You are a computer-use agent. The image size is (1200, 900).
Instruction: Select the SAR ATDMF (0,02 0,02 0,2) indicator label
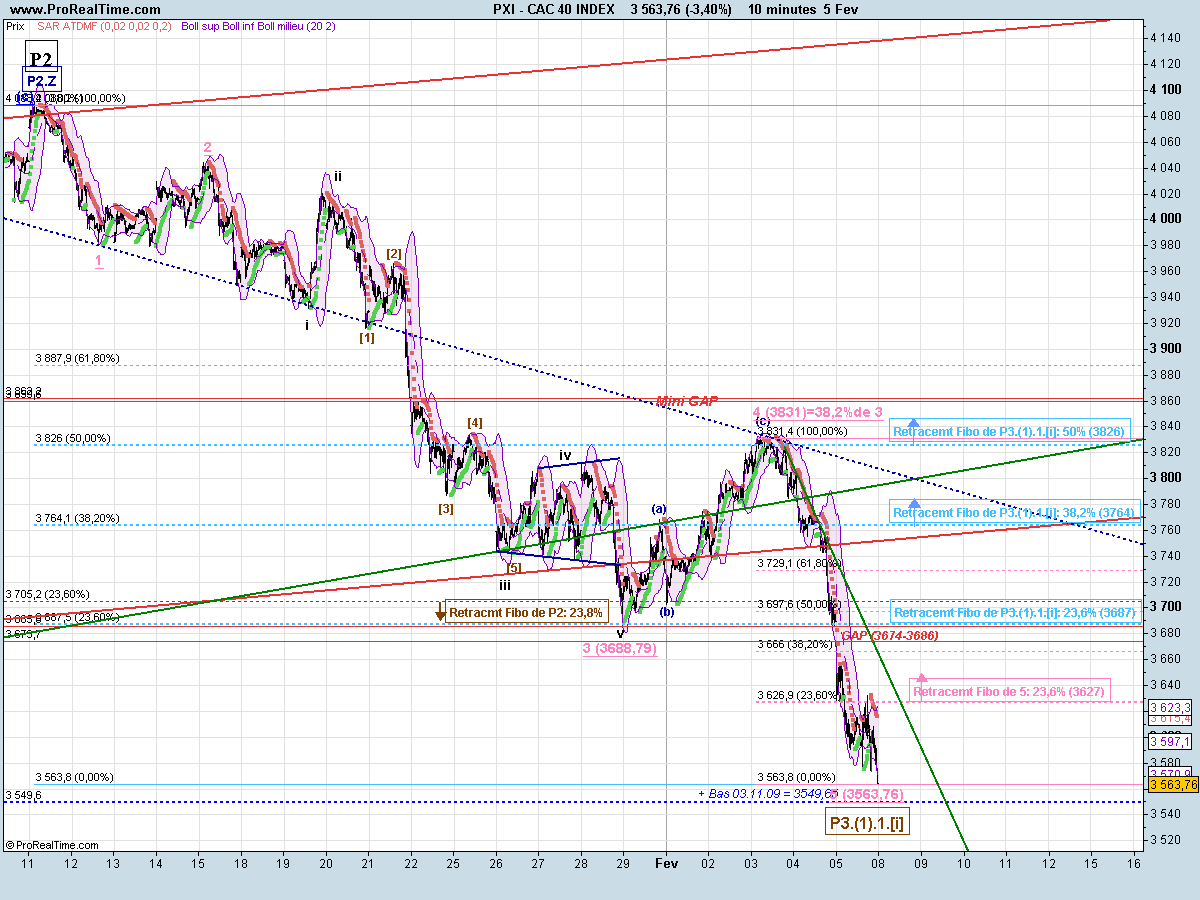pos(104,27)
